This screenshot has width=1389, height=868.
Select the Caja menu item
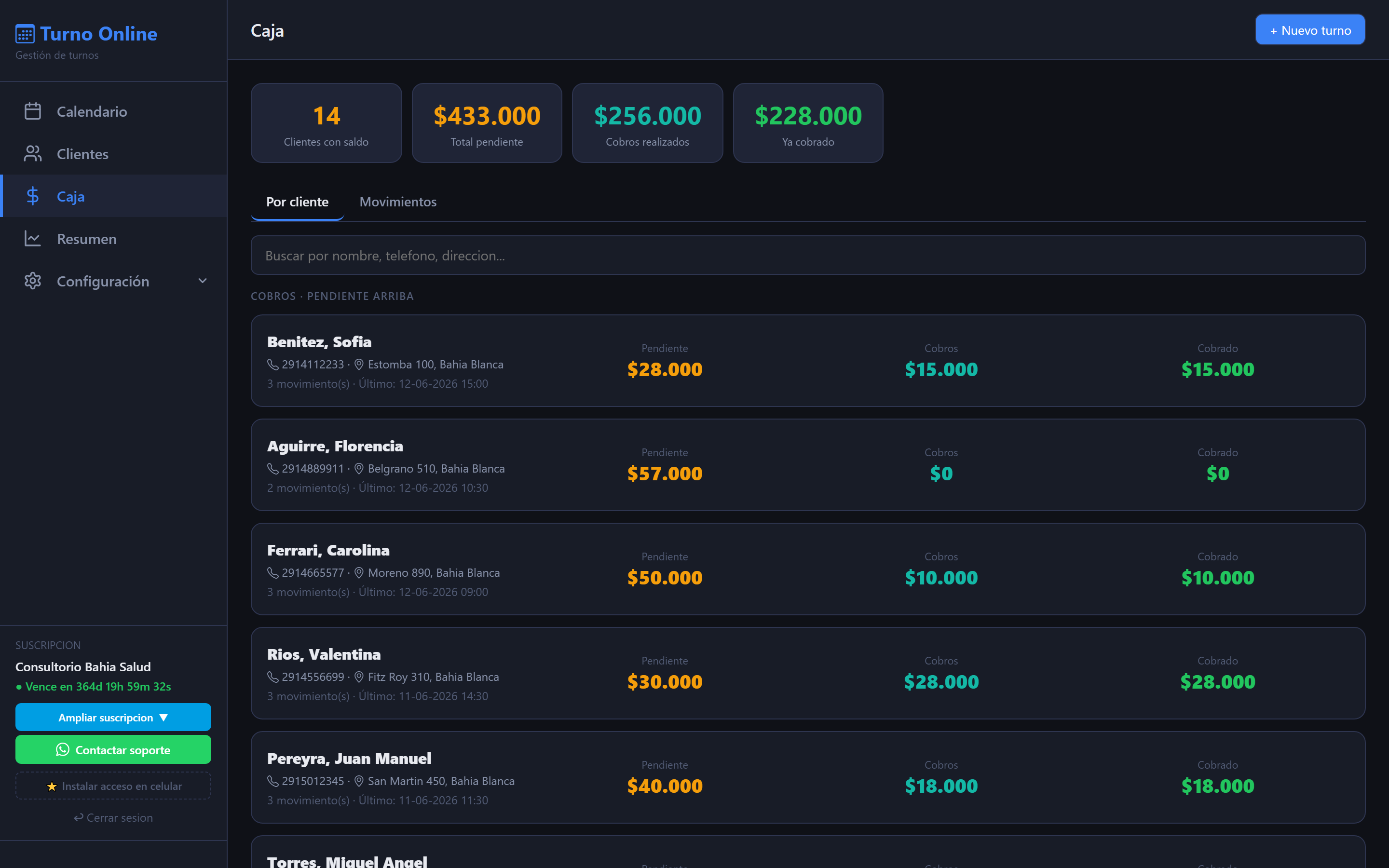(x=114, y=196)
